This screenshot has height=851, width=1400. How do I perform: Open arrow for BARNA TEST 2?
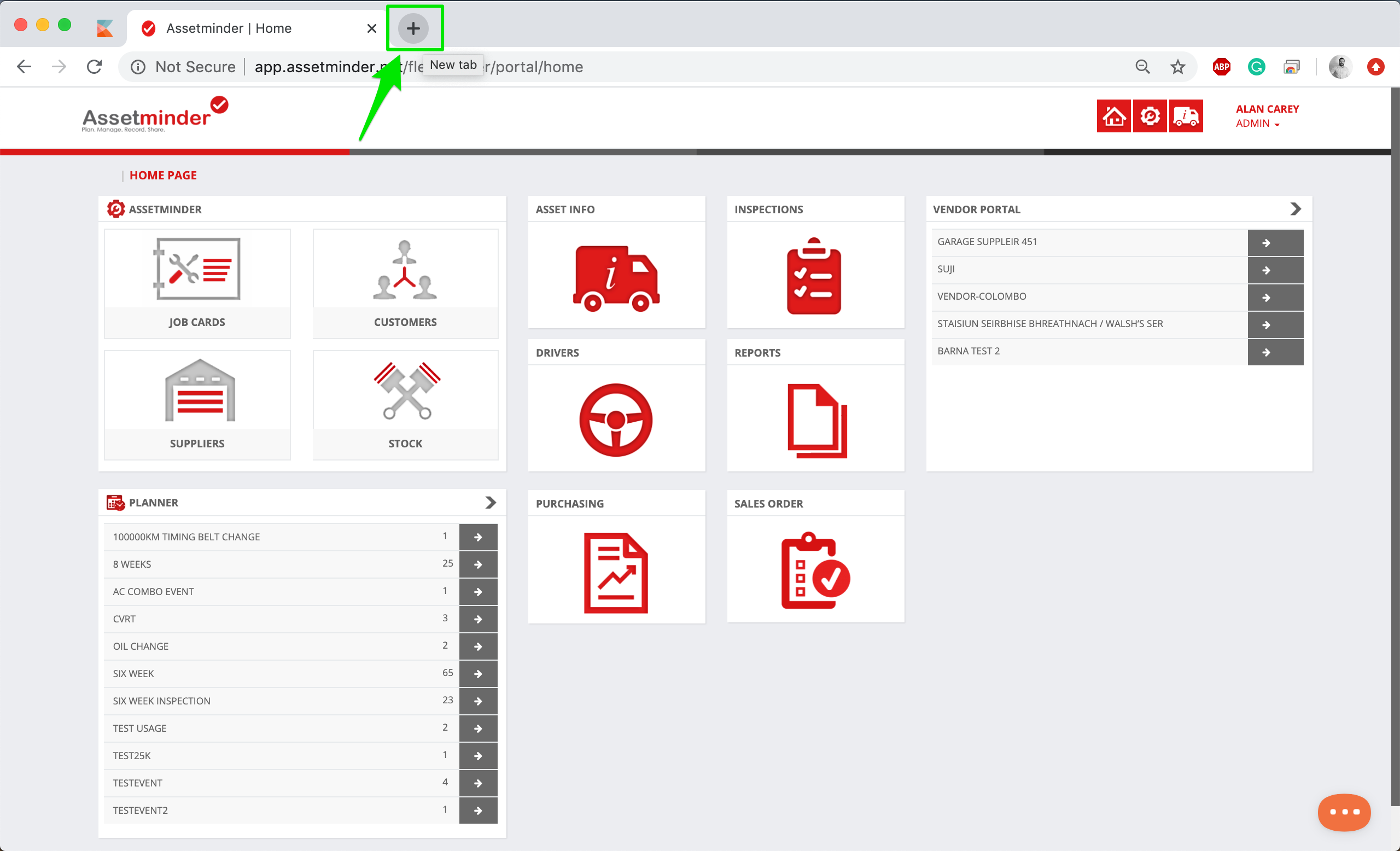point(1275,352)
